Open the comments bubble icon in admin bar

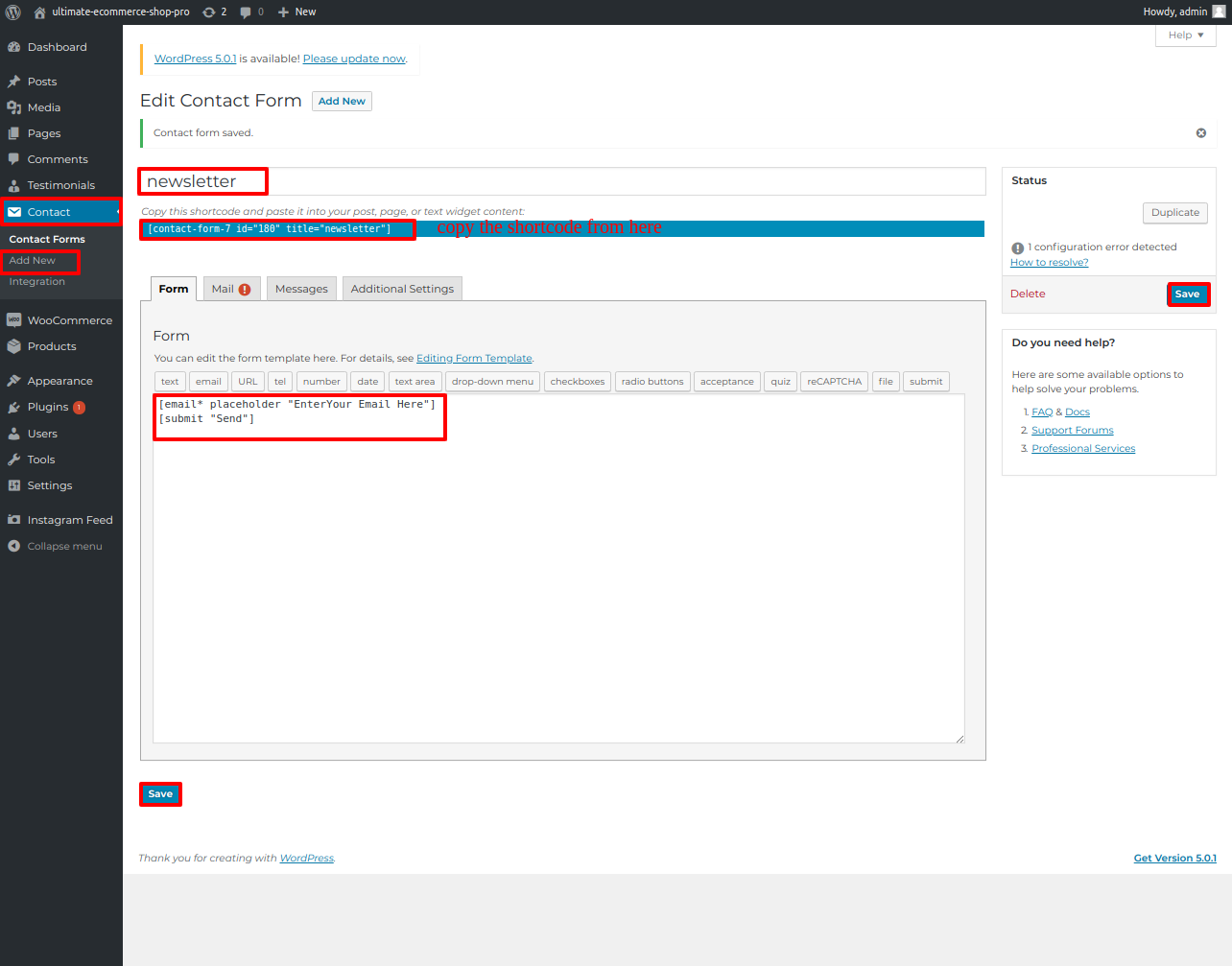(x=246, y=12)
